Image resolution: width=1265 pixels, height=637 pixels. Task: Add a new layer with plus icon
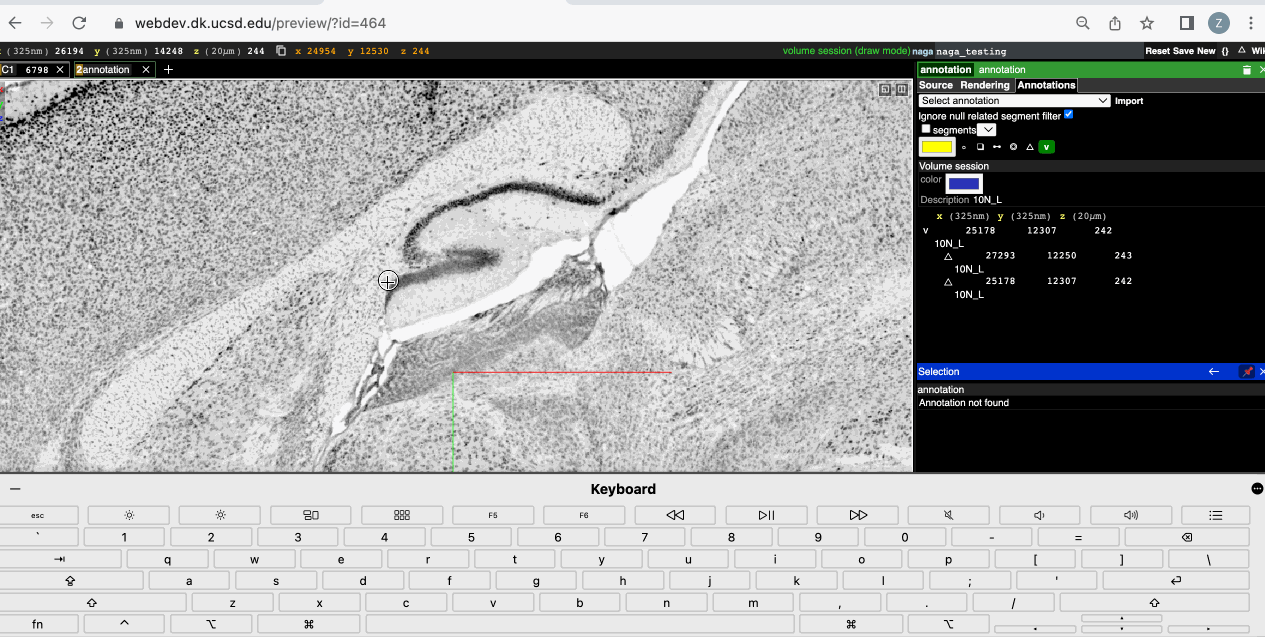pyautogui.click(x=168, y=70)
